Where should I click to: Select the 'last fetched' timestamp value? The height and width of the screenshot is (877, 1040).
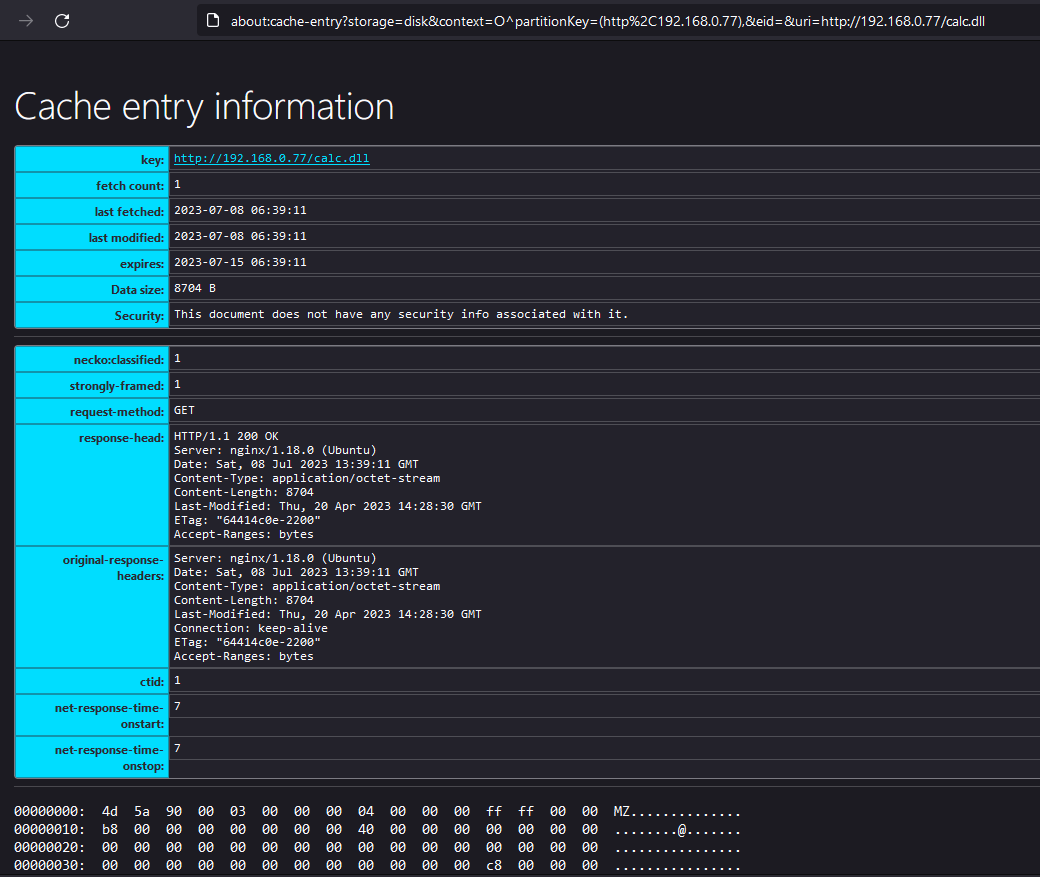point(240,211)
